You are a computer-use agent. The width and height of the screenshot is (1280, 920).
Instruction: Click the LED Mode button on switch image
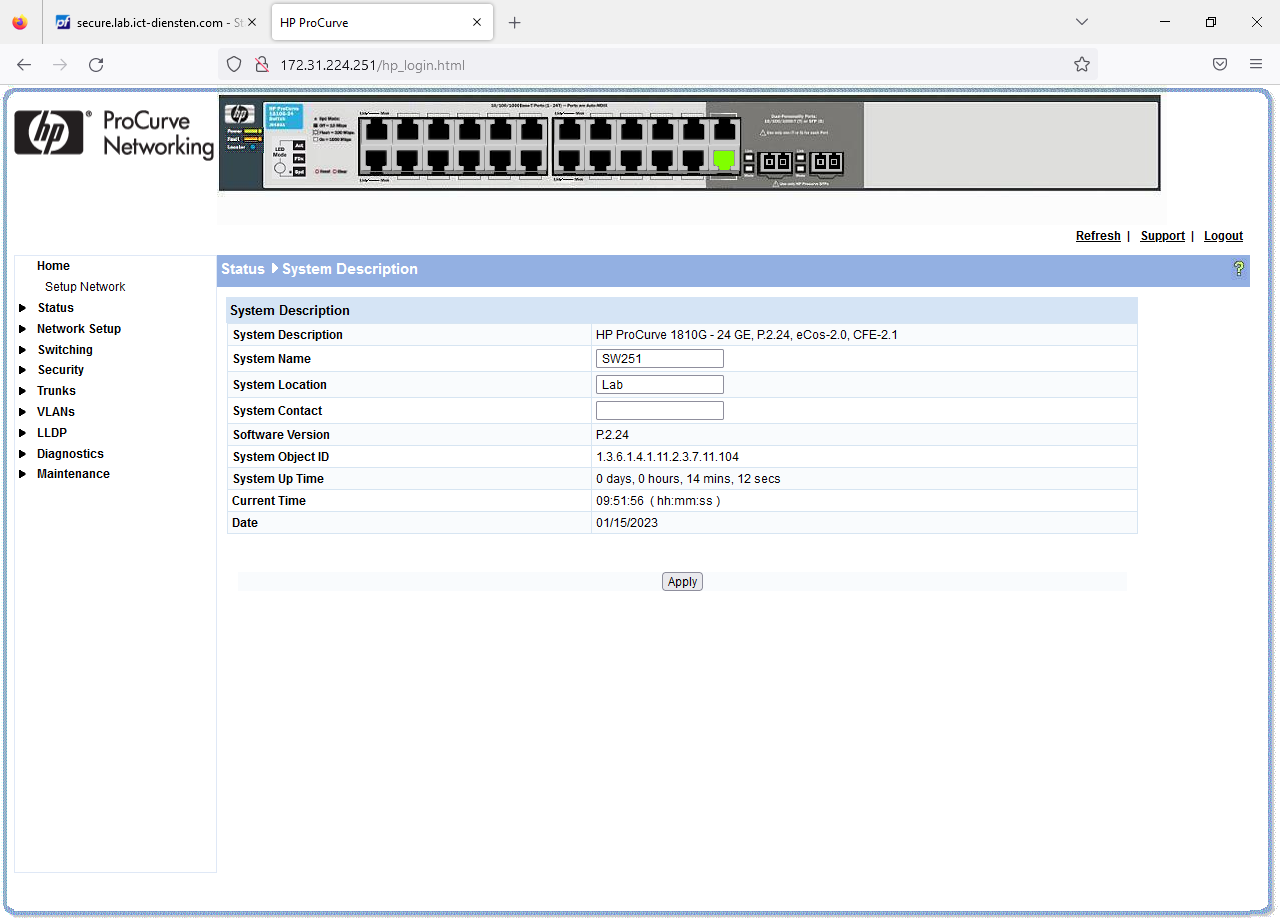point(281,168)
